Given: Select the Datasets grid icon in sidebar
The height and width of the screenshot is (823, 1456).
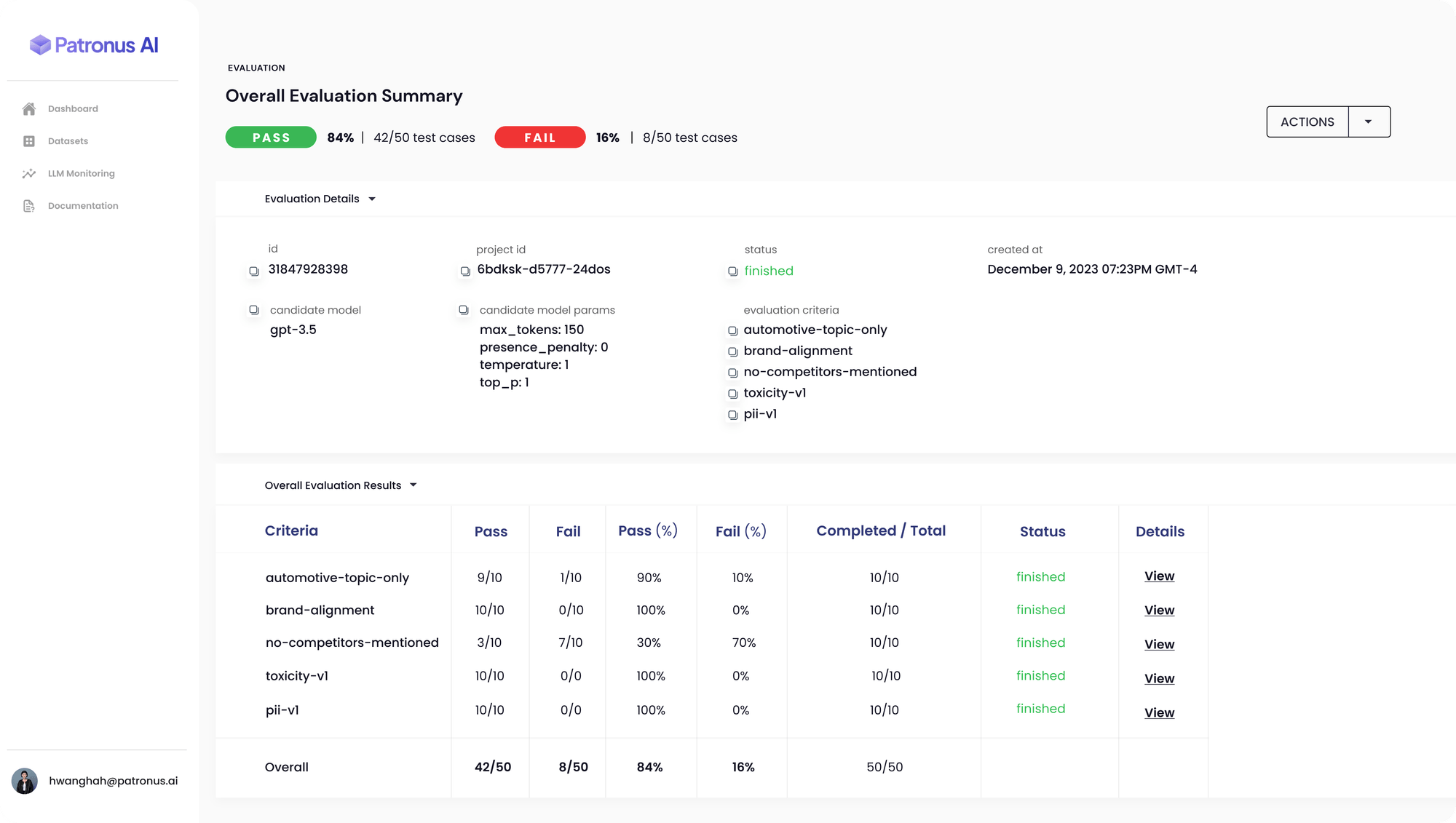Looking at the screenshot, I should point(29,140).
